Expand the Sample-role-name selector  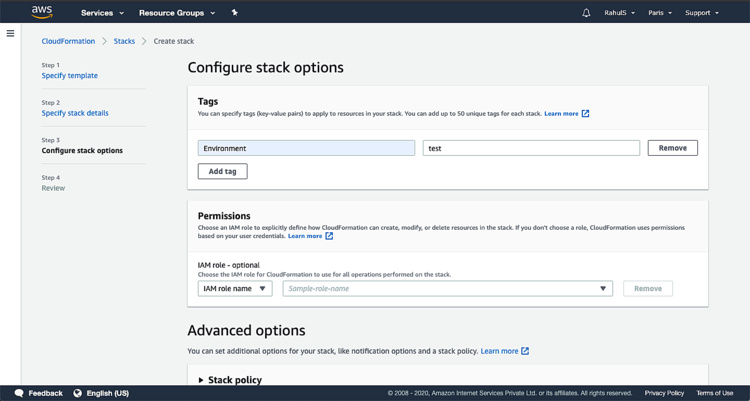447,288
